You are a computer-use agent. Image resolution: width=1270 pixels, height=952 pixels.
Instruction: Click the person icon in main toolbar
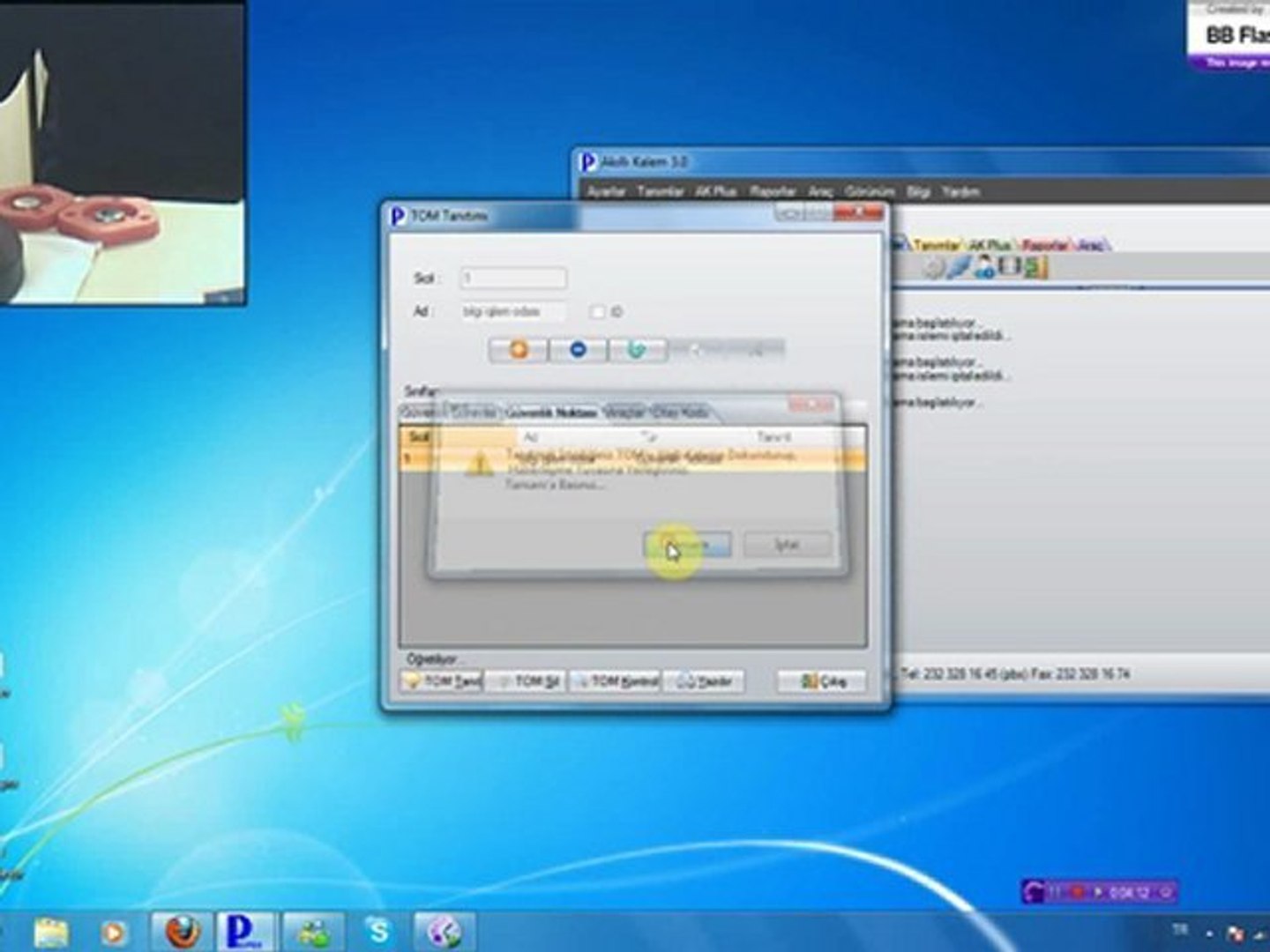coord(984,268)
